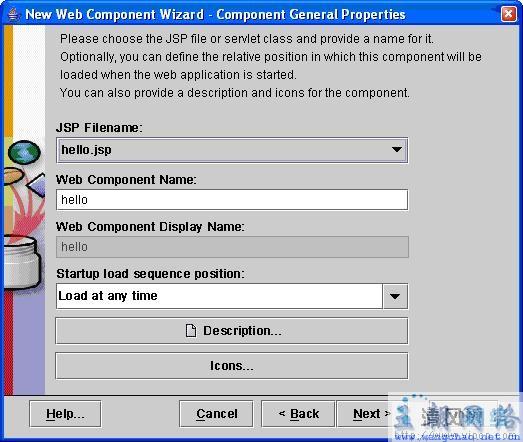Cancel the wizard

(216, 414)
